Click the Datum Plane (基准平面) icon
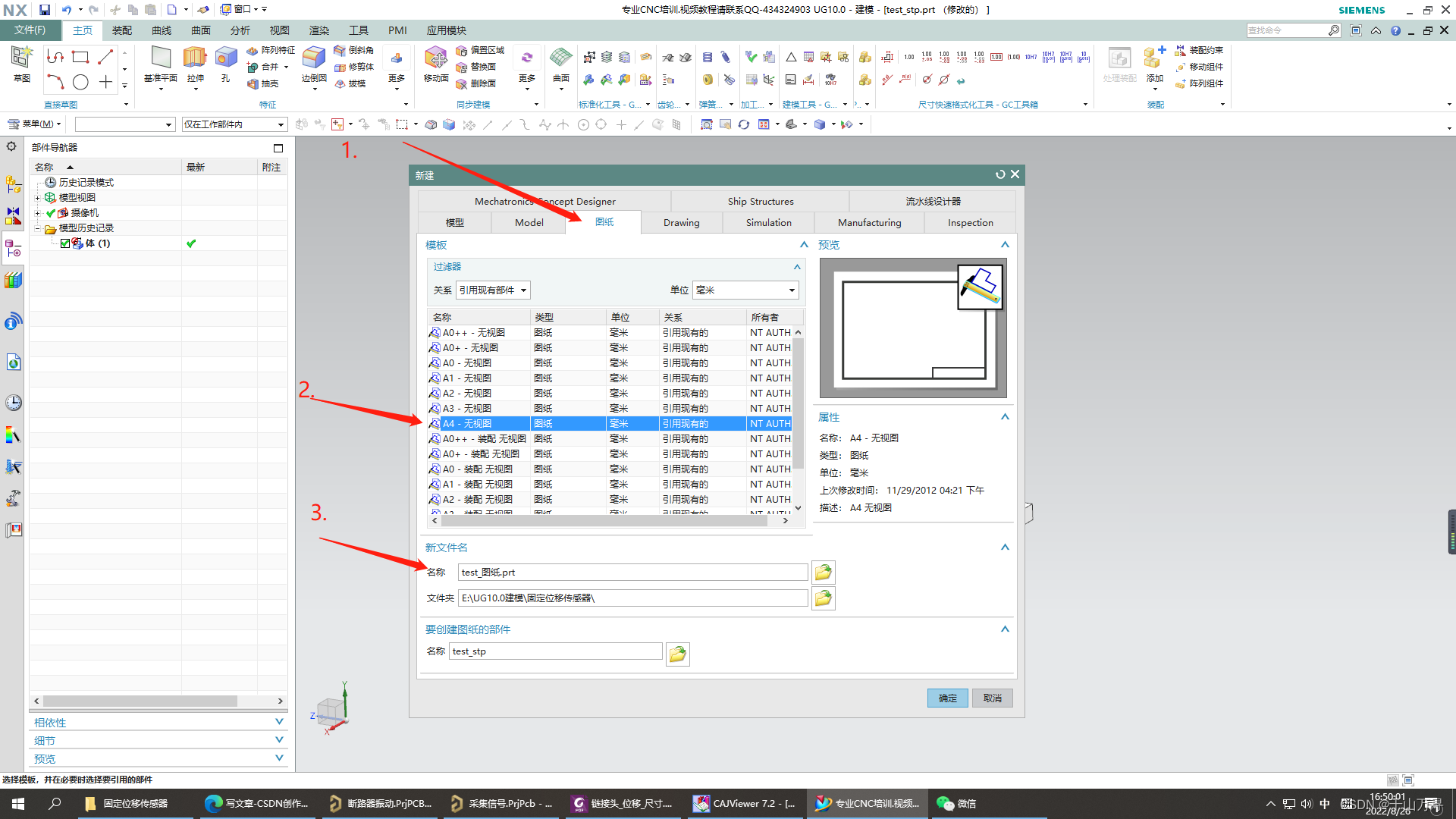 point(160,58)
